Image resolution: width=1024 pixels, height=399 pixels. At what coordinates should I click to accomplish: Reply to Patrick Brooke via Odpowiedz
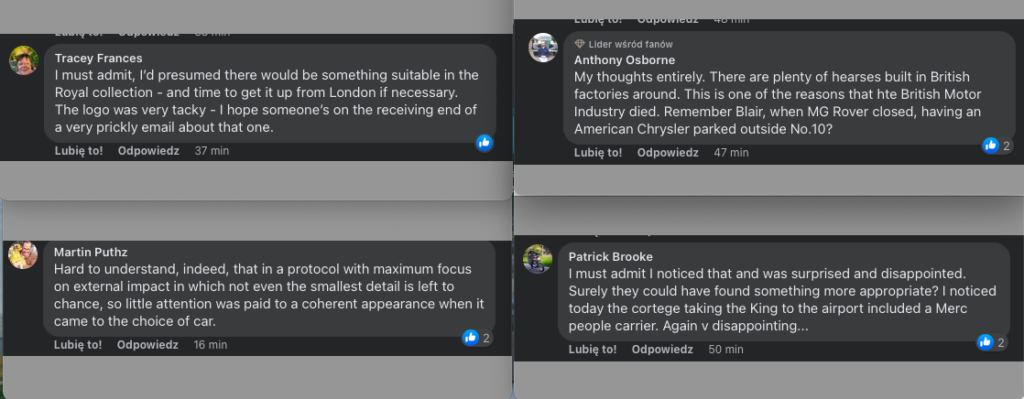point(662,349)
